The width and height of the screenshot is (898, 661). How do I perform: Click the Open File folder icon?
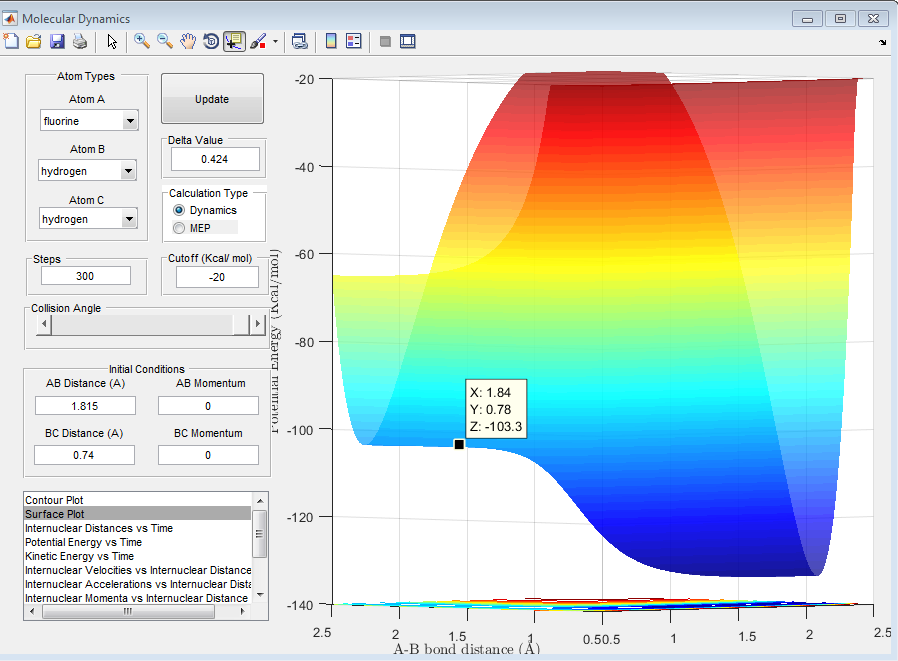[x=33, y=41]
